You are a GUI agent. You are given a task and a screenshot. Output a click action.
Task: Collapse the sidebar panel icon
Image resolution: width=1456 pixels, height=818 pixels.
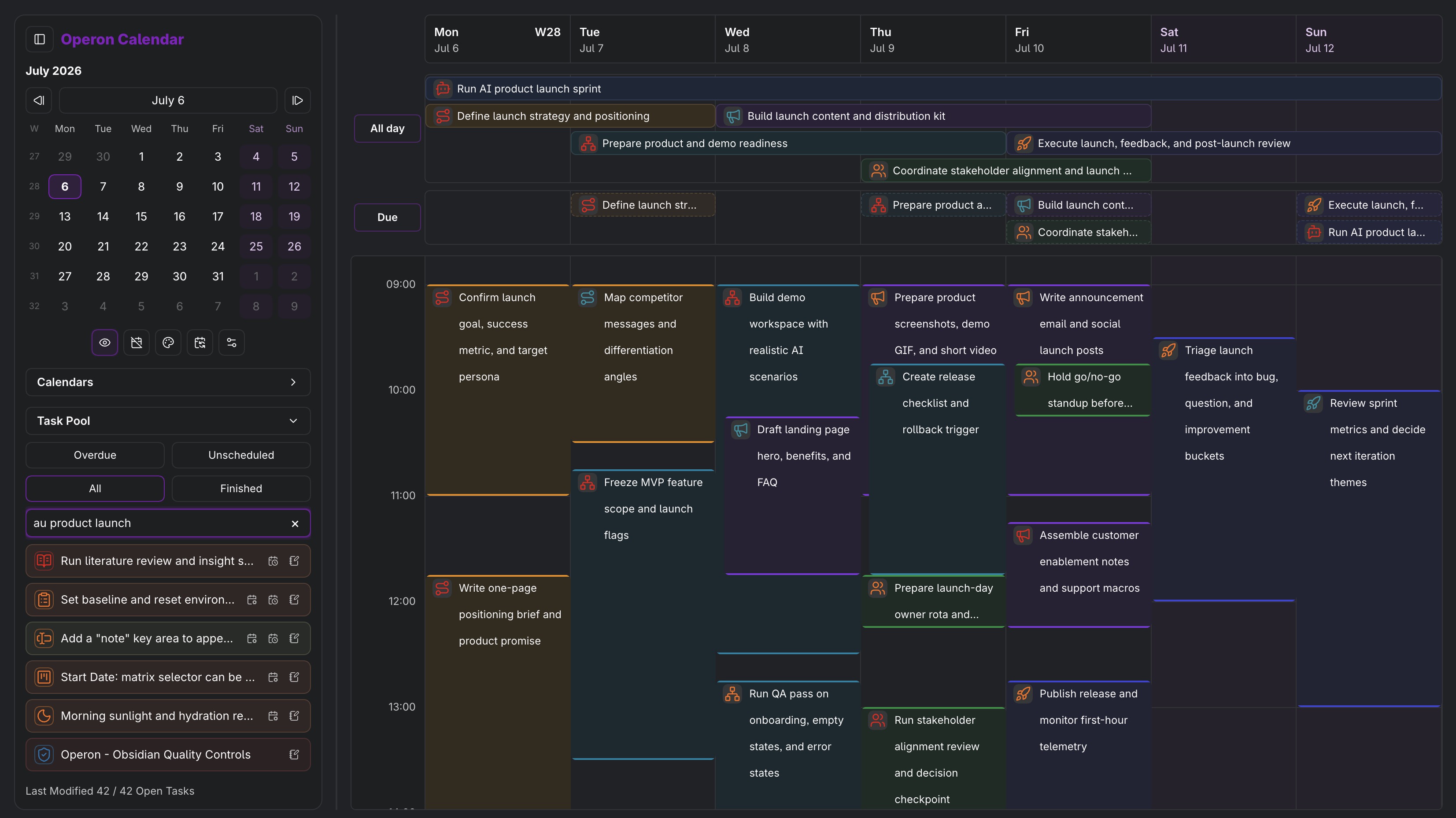40,39
